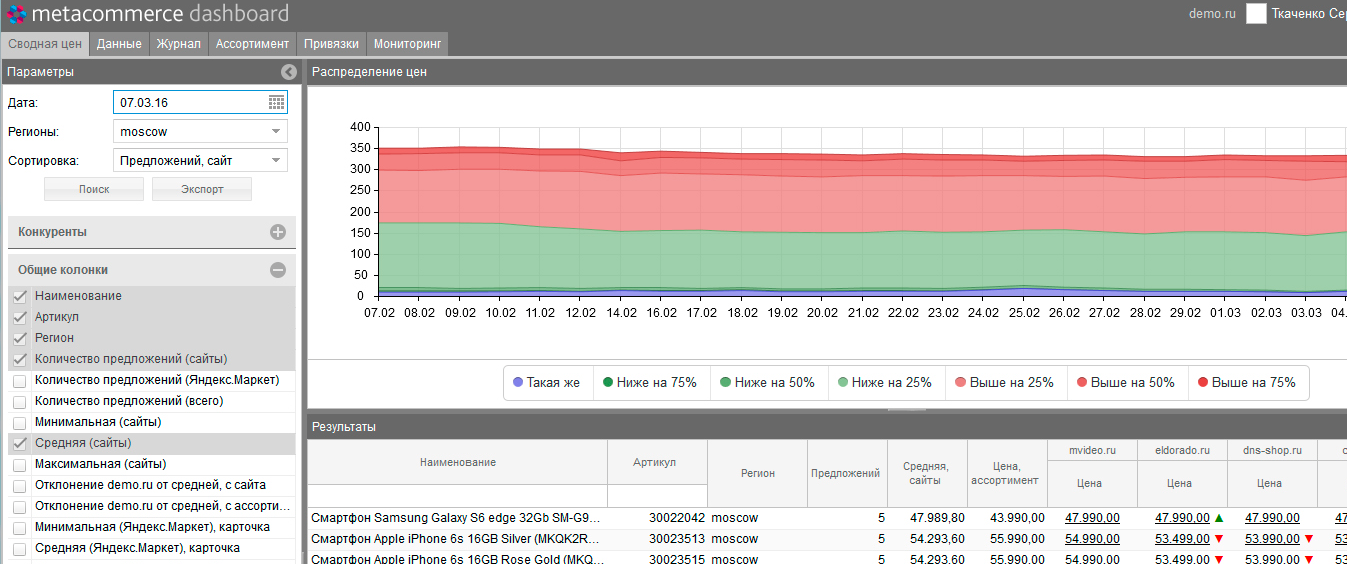Open the Сортировка dropdown list
Image resolution: width=1347 pixels, height=564 pixels.
(276, 161)
